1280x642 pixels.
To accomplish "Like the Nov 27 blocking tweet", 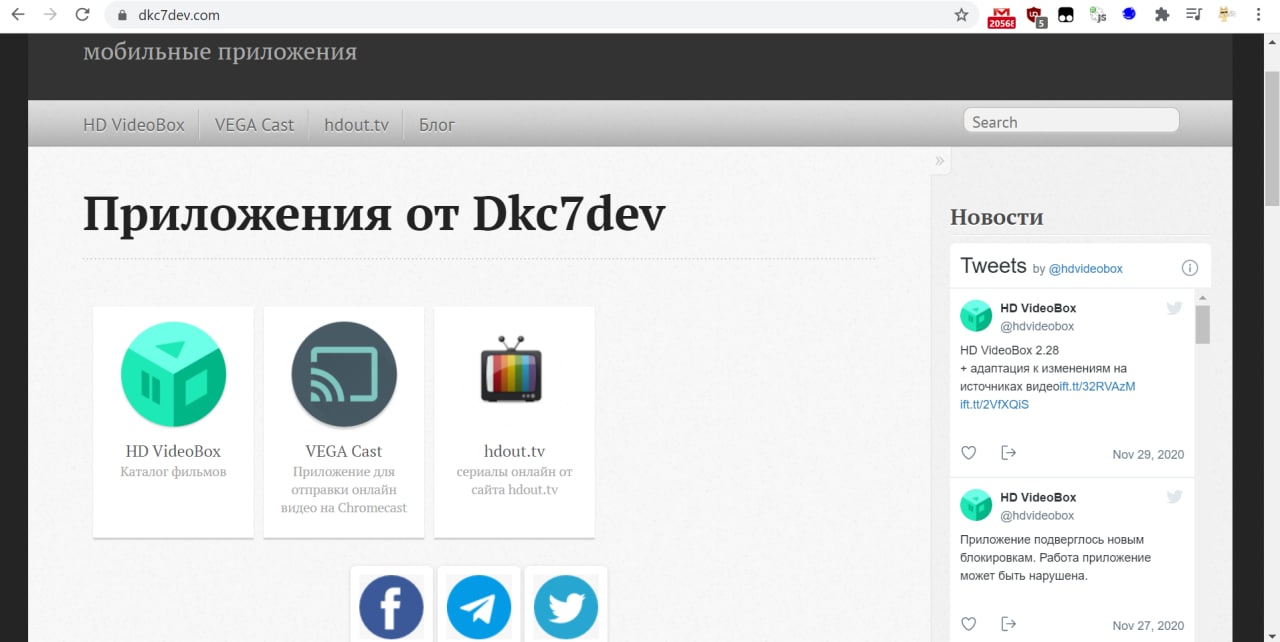I will (968, 624).
